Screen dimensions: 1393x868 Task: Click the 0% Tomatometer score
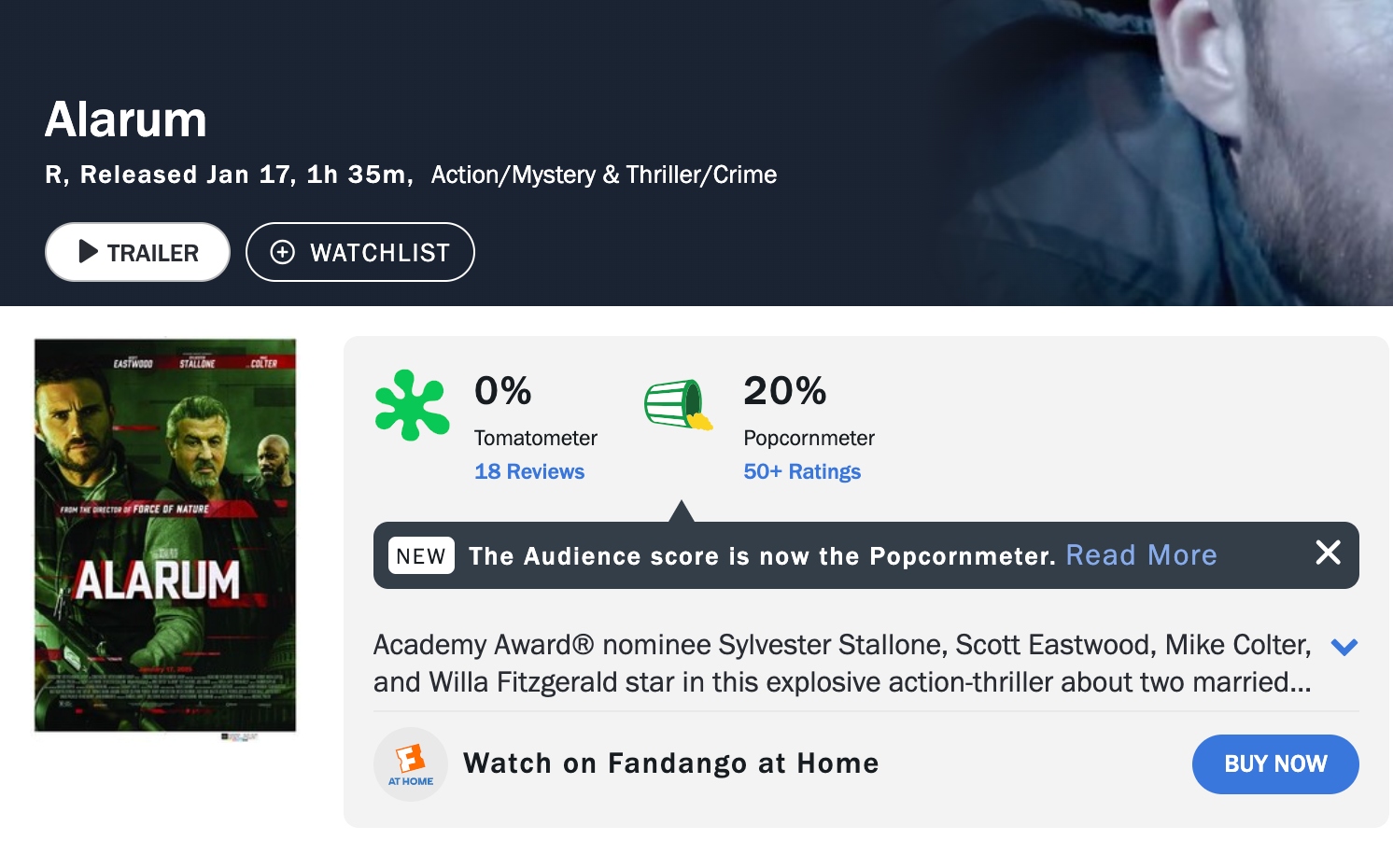(x=503, y=391)
